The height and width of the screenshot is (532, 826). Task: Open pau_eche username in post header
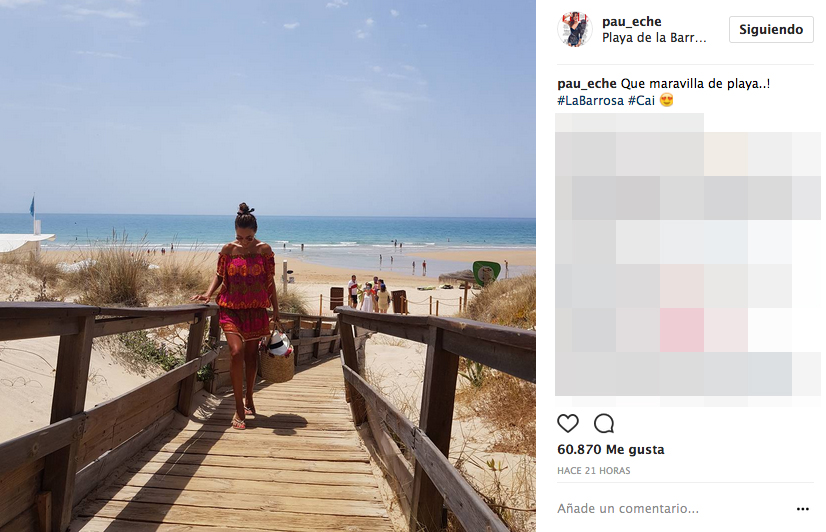pyautogui.click(x=632, y=22)
